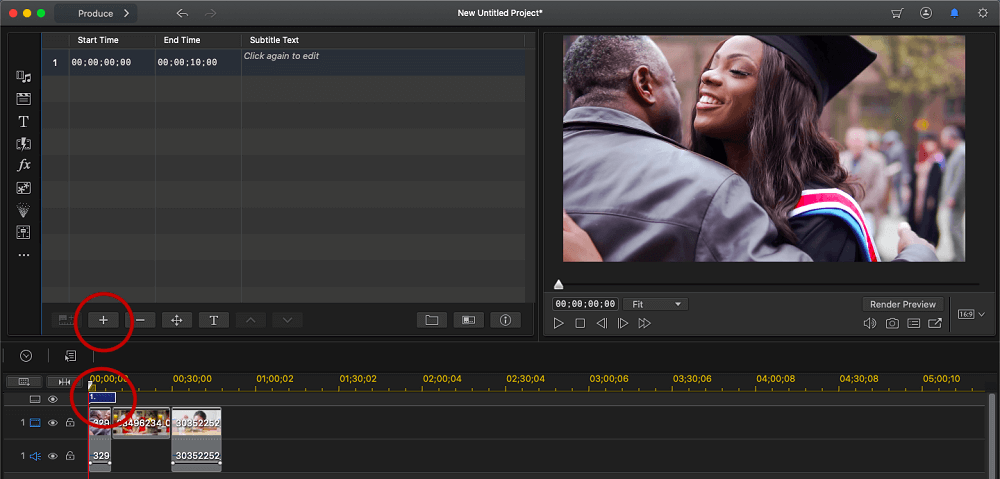Viewport: 1000px width, 479px height.
Task: Click the Render Preview button
Action: click(902, 304)
